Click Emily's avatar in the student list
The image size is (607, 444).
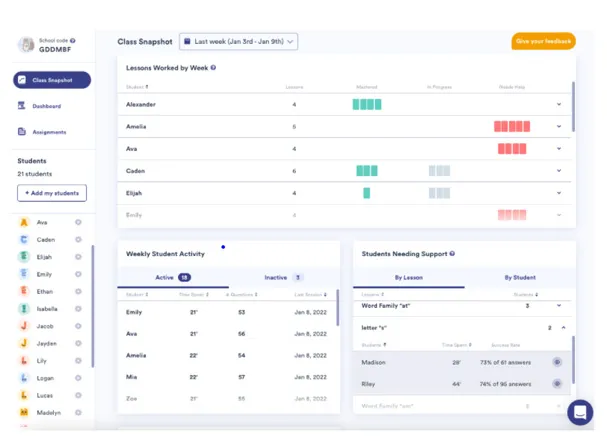click(x=24, y=274)
